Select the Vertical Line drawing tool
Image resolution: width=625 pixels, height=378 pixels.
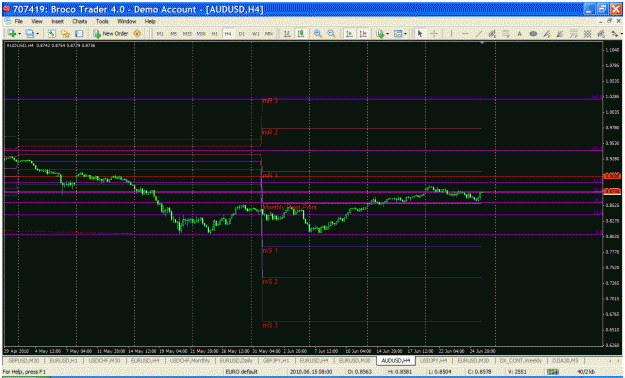pos(451,34)
